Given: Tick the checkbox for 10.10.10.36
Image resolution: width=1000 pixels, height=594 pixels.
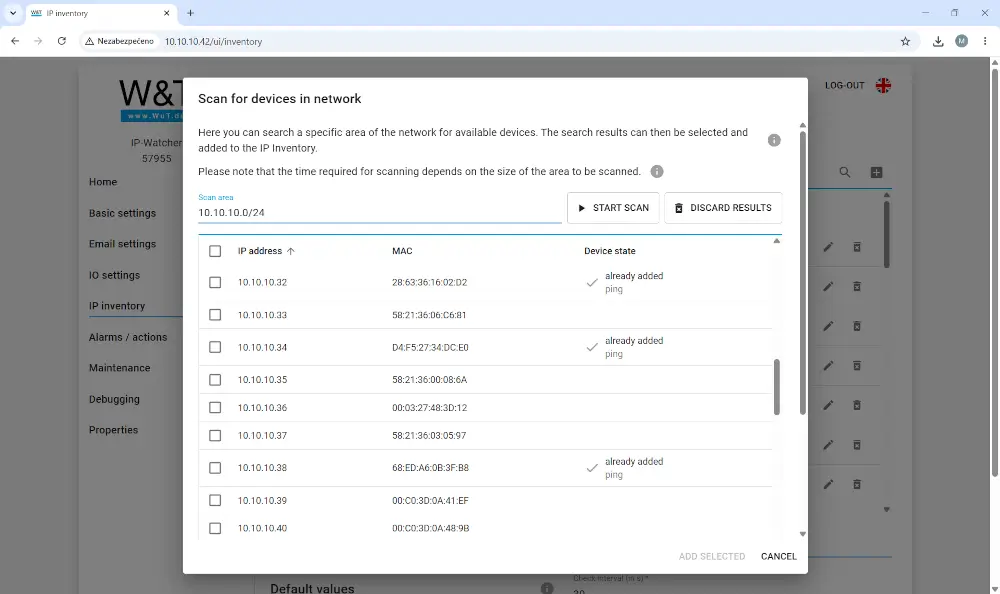Looking at the screenshot, I should point(215,408).
